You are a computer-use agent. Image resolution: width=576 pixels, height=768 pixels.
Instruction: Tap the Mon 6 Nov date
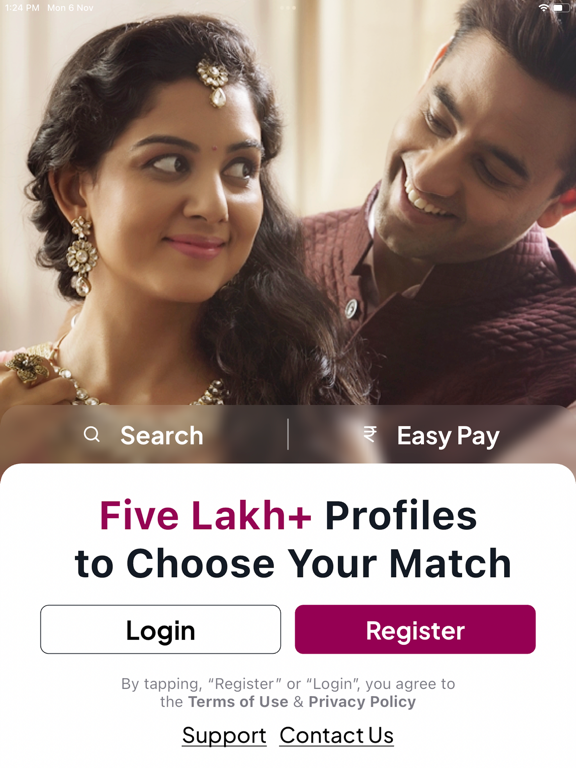tap(70, 8)
